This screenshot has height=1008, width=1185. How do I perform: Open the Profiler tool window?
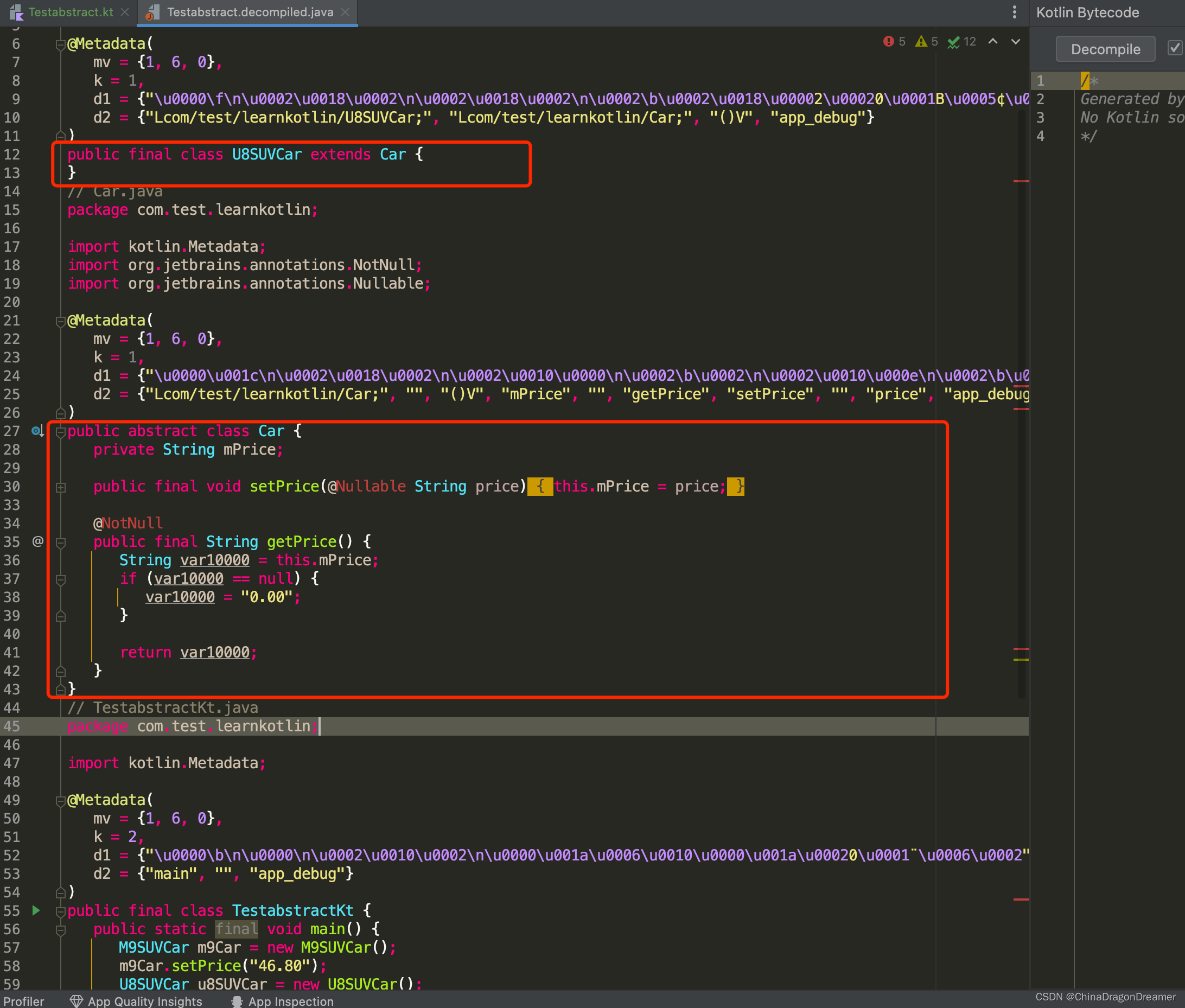23,1000
